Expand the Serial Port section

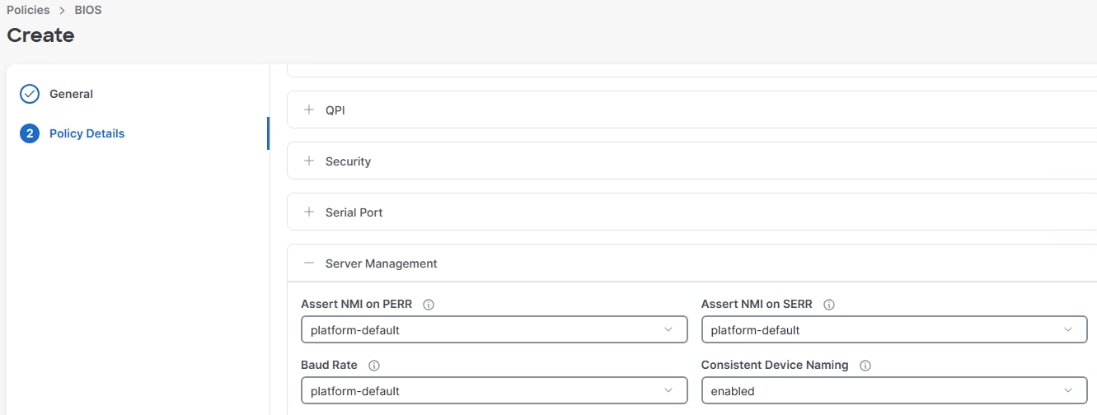coord(309,212)
